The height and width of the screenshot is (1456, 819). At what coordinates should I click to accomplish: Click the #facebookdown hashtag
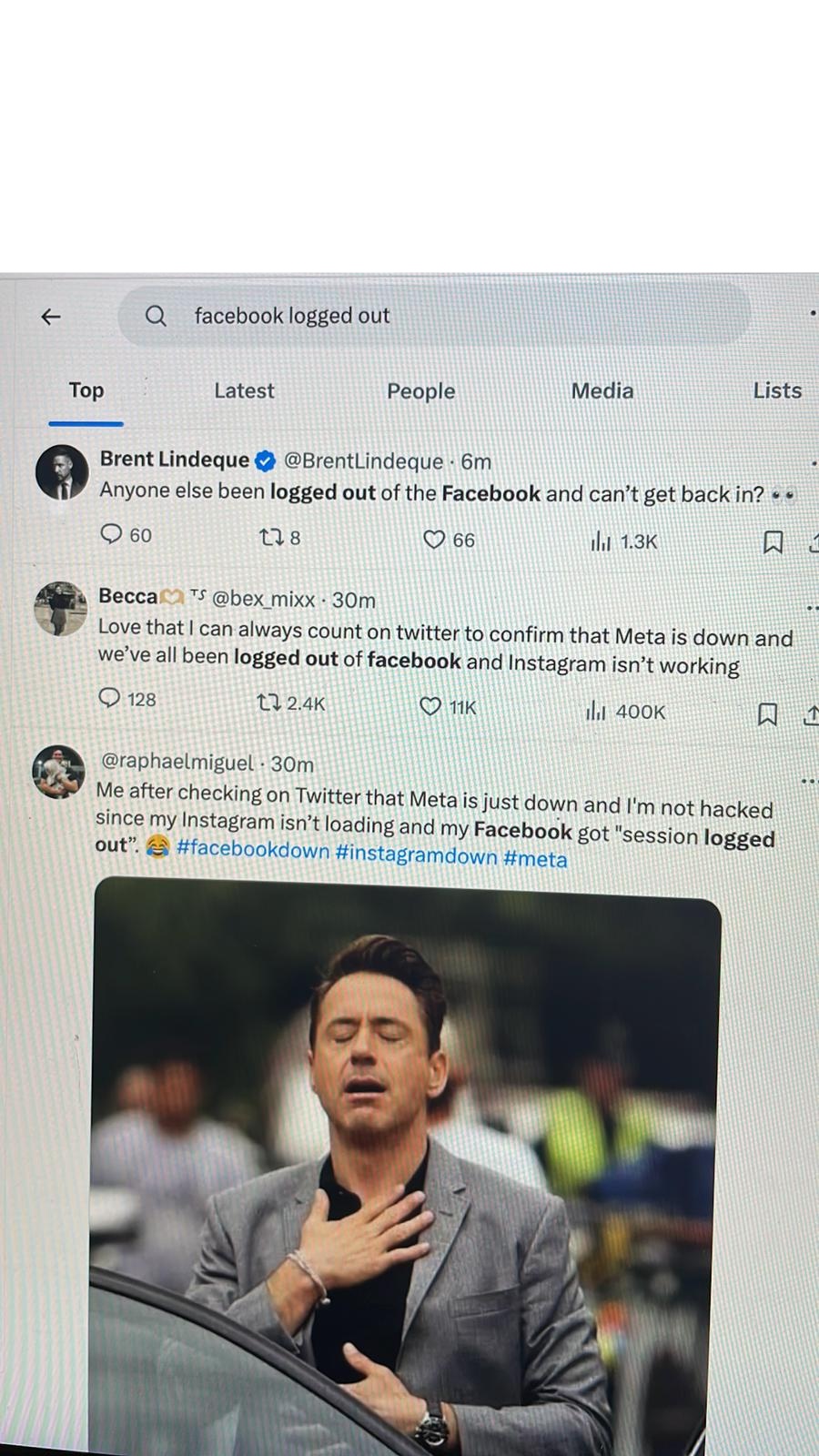252,850
